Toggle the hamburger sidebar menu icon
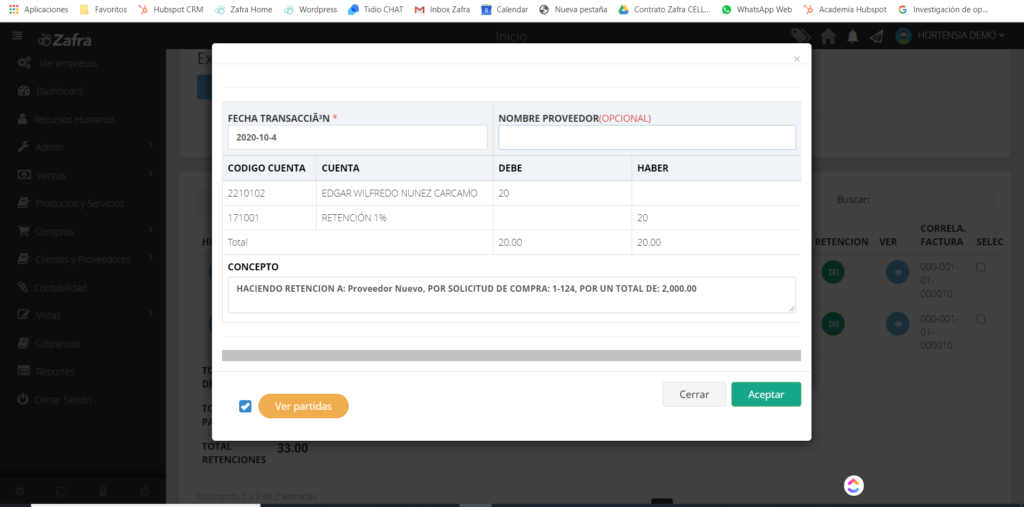The height and width of the screenshot is (507, 1024). (x=16, y=35)
